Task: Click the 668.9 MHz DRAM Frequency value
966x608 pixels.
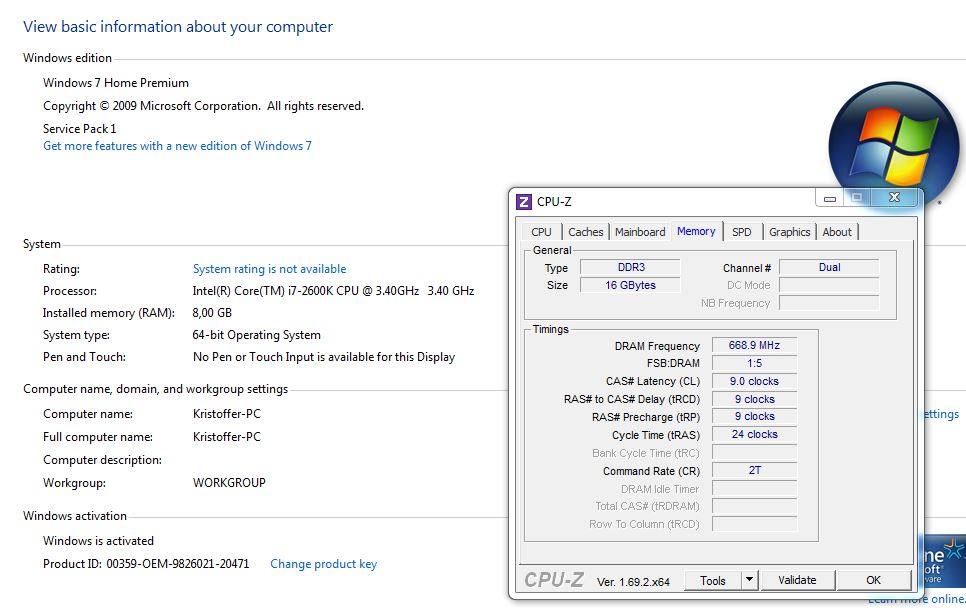Action: [755, 346]
